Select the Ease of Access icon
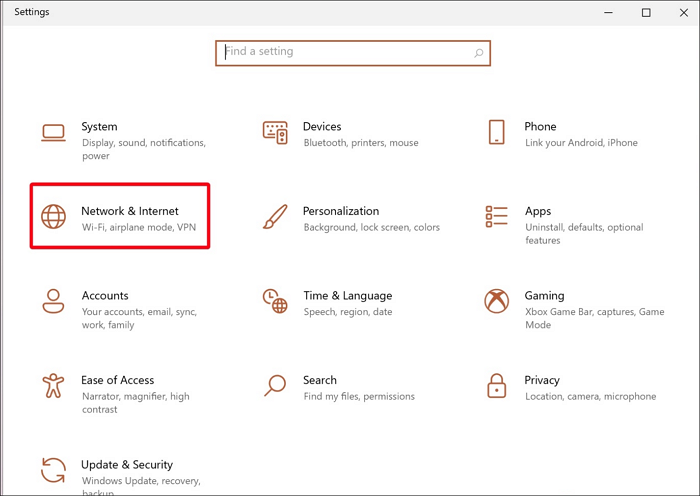The image size is (700, 496). pyautogui.click(x=53, y=385)
